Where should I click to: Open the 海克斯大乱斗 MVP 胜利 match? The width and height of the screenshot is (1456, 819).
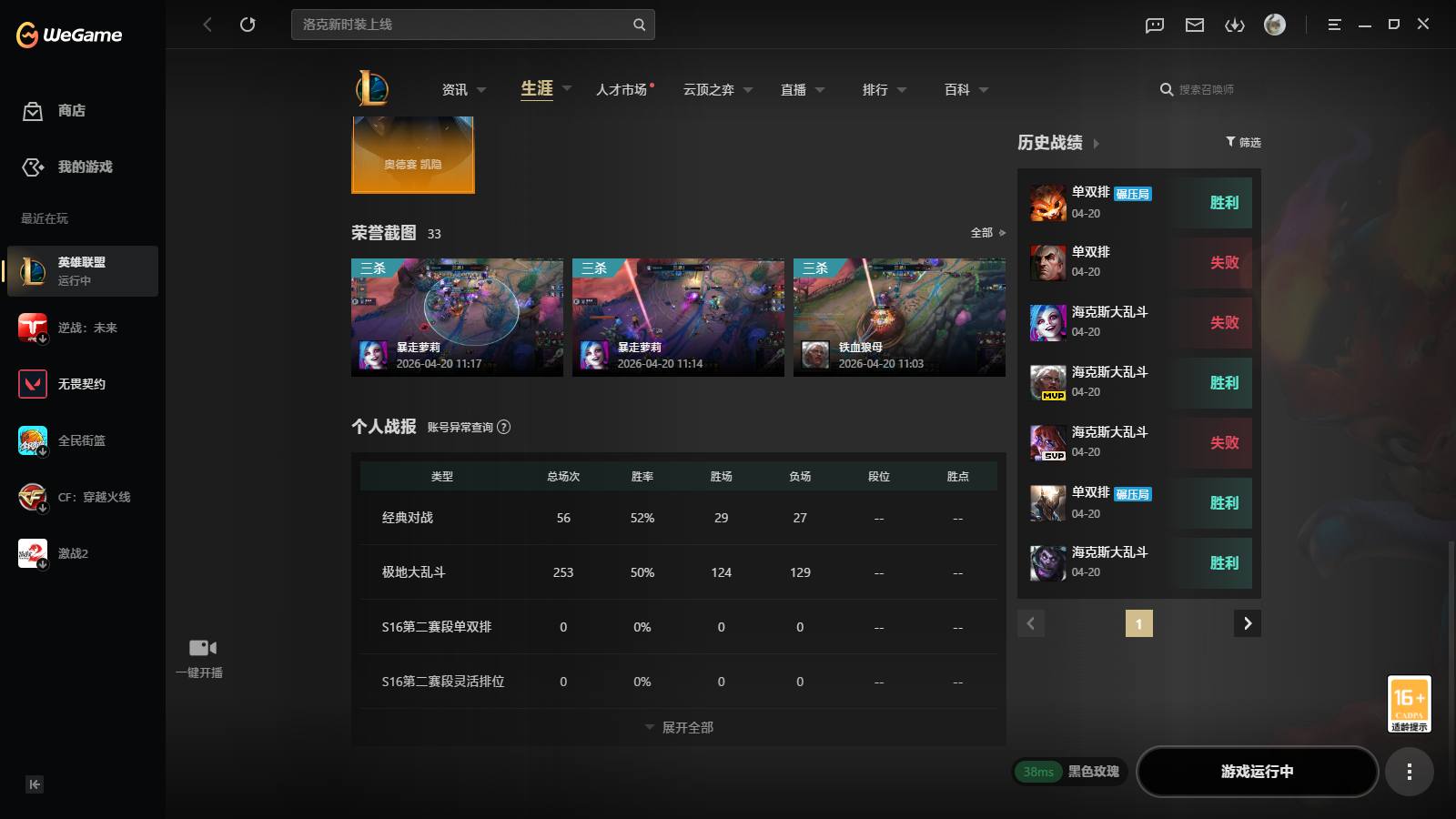pos(1139,383)
